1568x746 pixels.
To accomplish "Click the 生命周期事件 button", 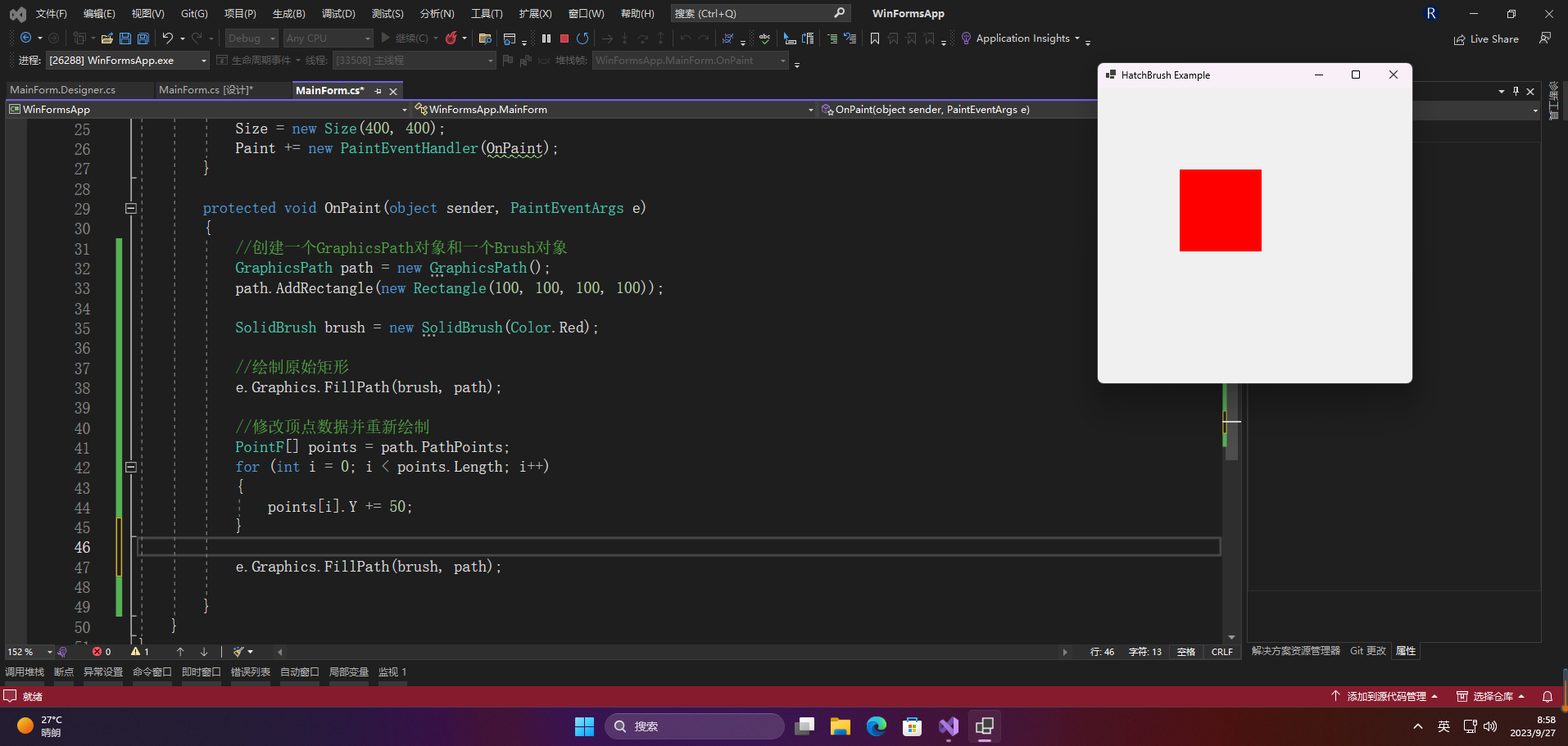I will point(254,60).
